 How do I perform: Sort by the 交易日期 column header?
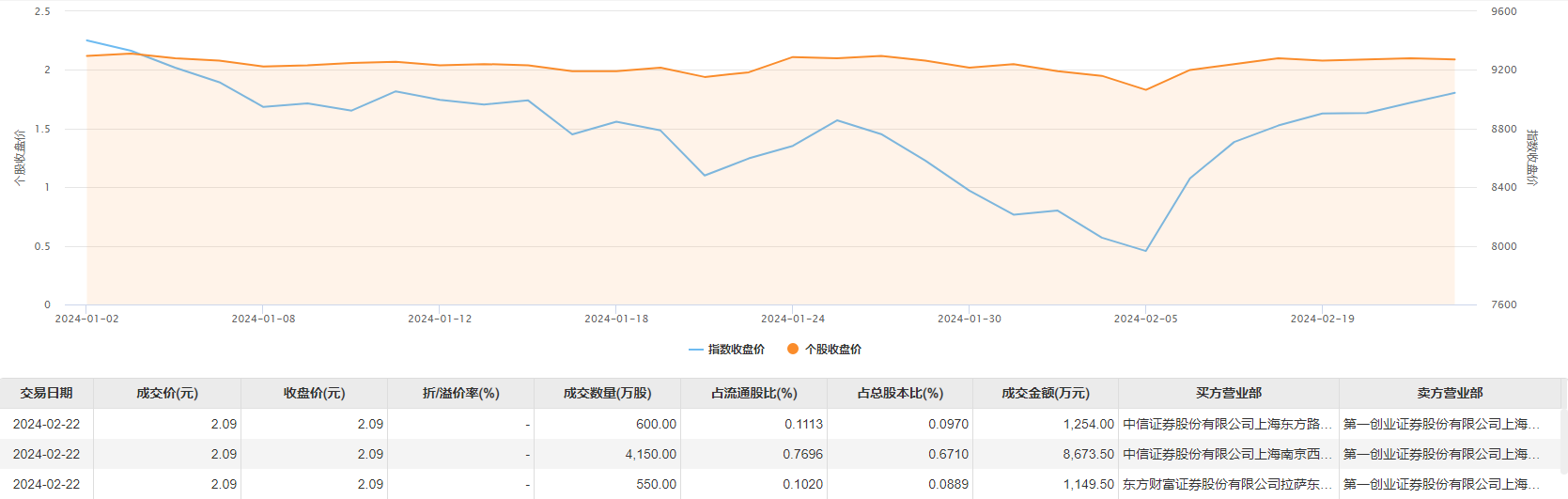pyautogui.click(x=46, y=393)
